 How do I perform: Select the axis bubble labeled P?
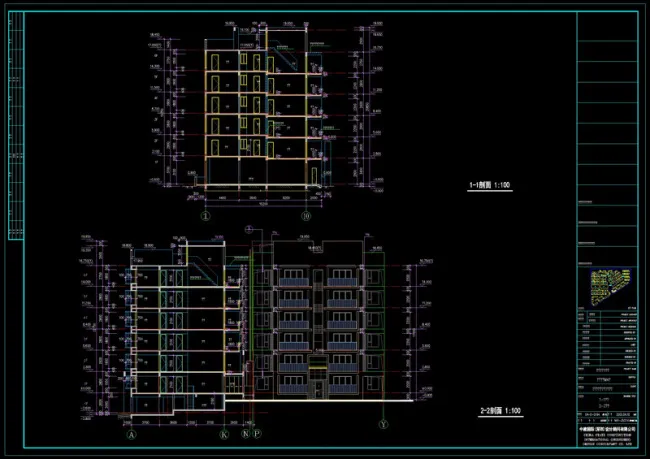pos(256,436)
